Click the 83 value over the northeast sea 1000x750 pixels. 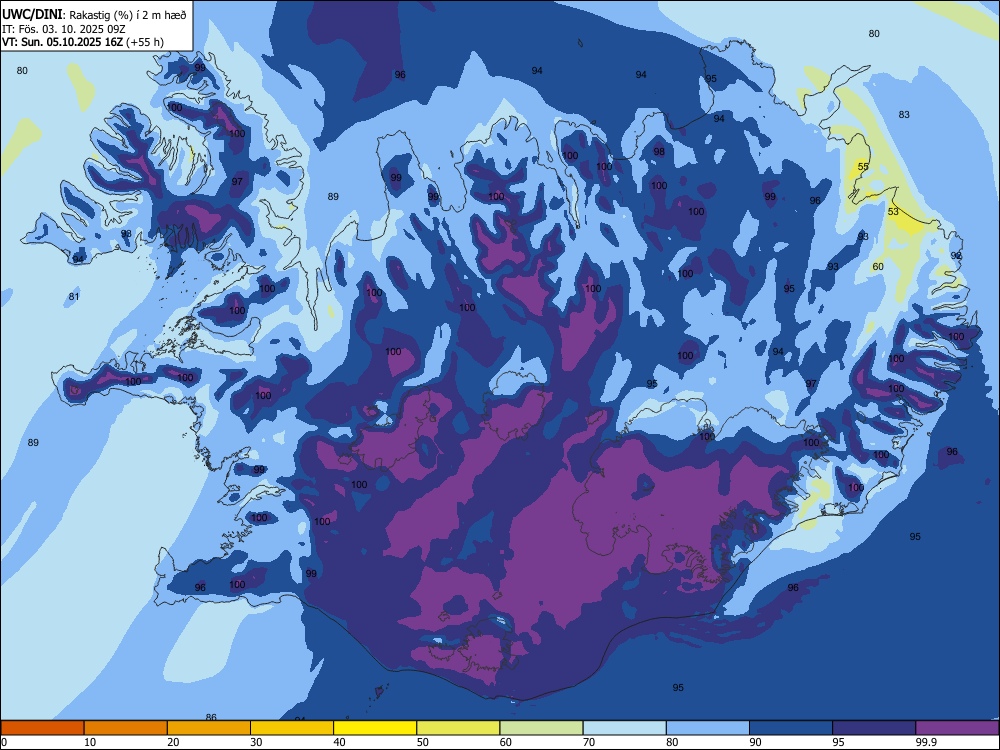pyautogui.click(x=904, y=115)
